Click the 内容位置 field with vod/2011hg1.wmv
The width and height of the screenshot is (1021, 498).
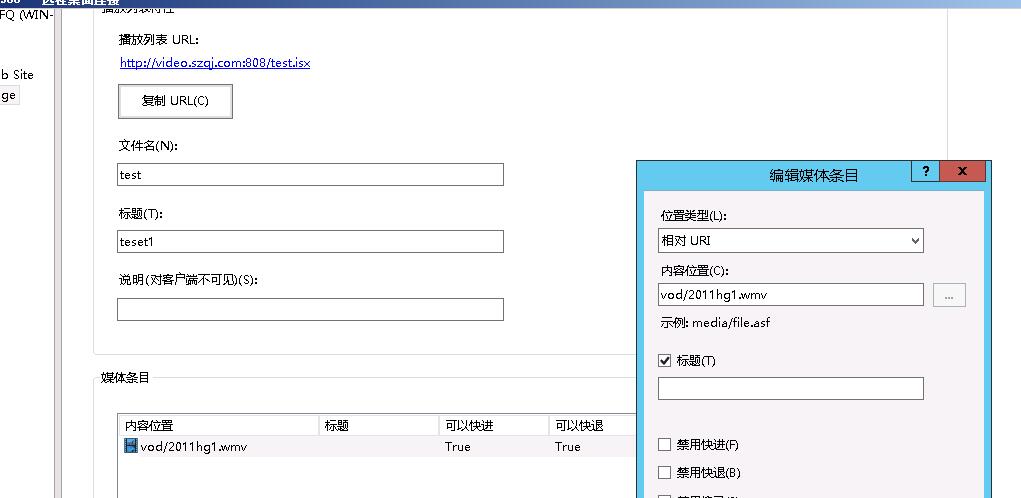point(790,294)
